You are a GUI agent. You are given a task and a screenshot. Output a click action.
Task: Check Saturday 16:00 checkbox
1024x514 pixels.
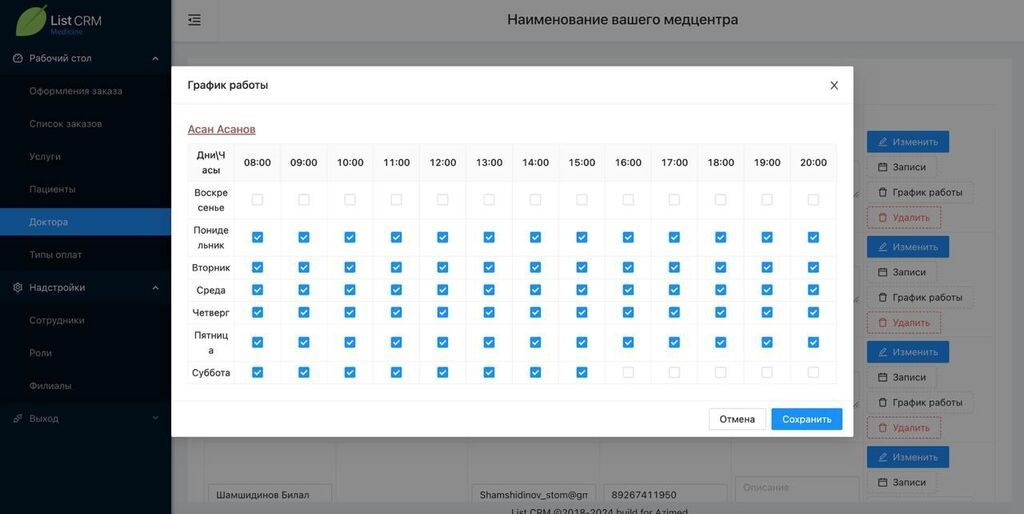[628, 372]
